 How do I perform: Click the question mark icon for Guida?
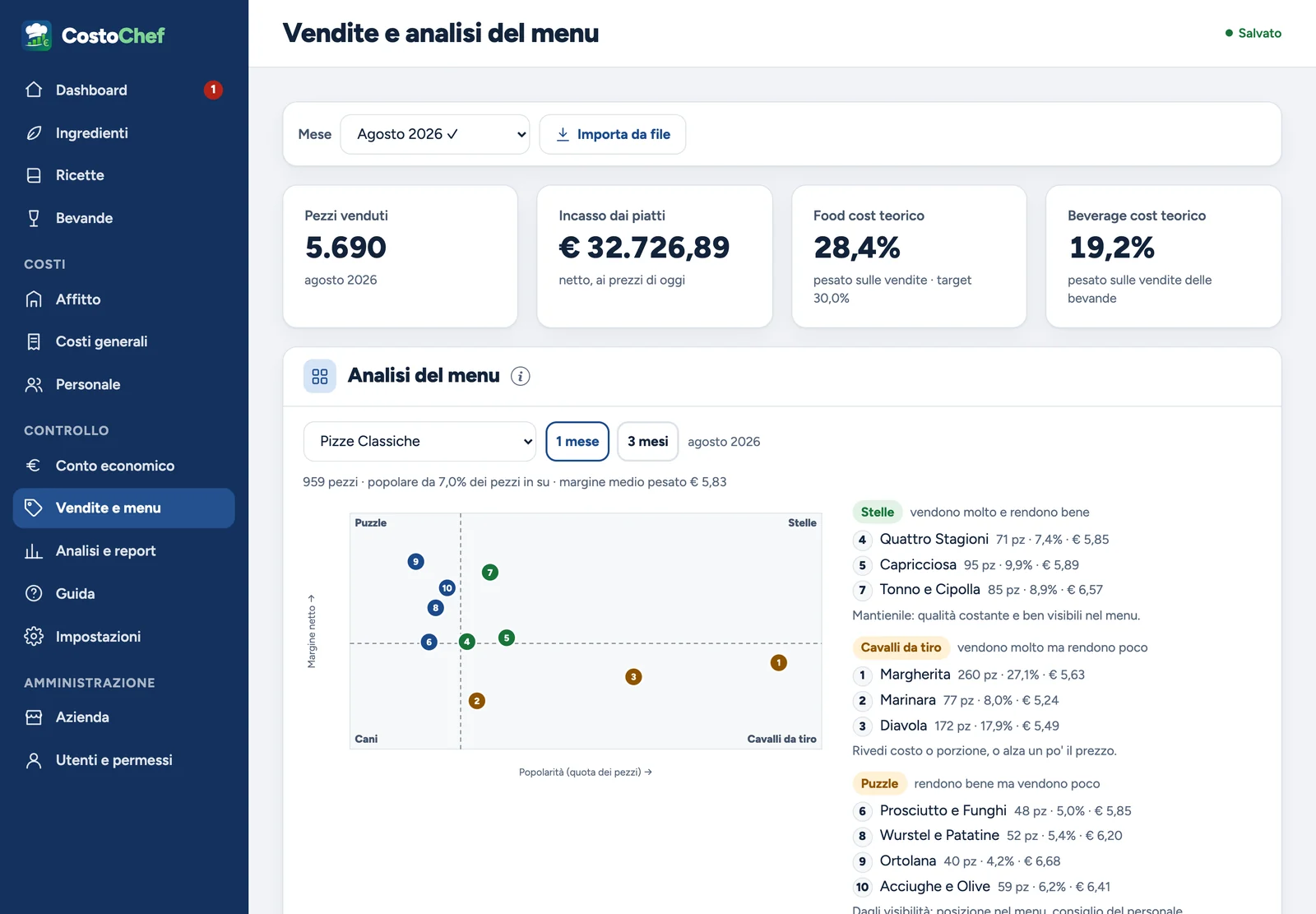(34, 593)
